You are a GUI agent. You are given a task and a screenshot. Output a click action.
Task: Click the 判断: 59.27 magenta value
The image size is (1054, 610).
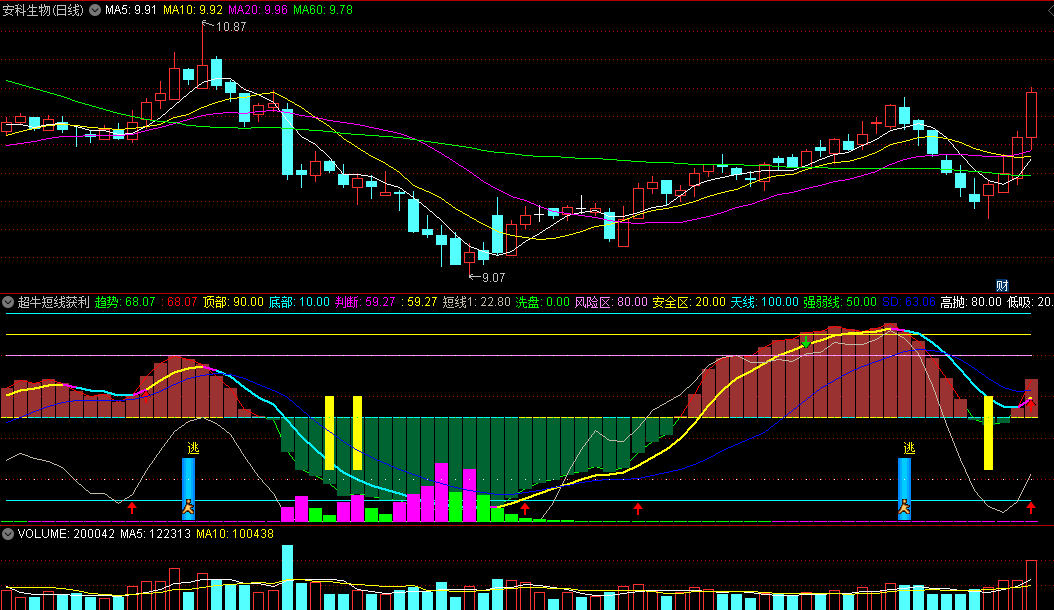click(365, 302)
